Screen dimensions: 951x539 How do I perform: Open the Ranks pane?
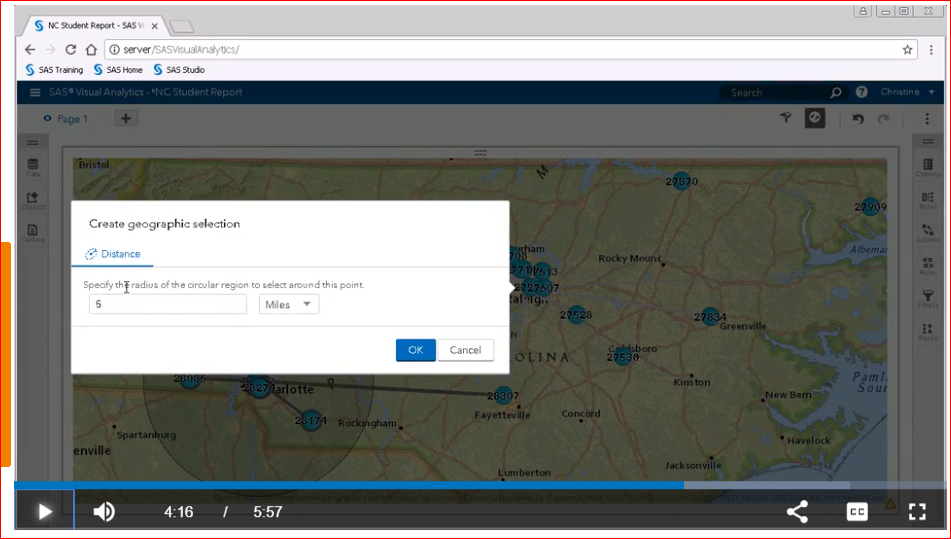[927, 332]
